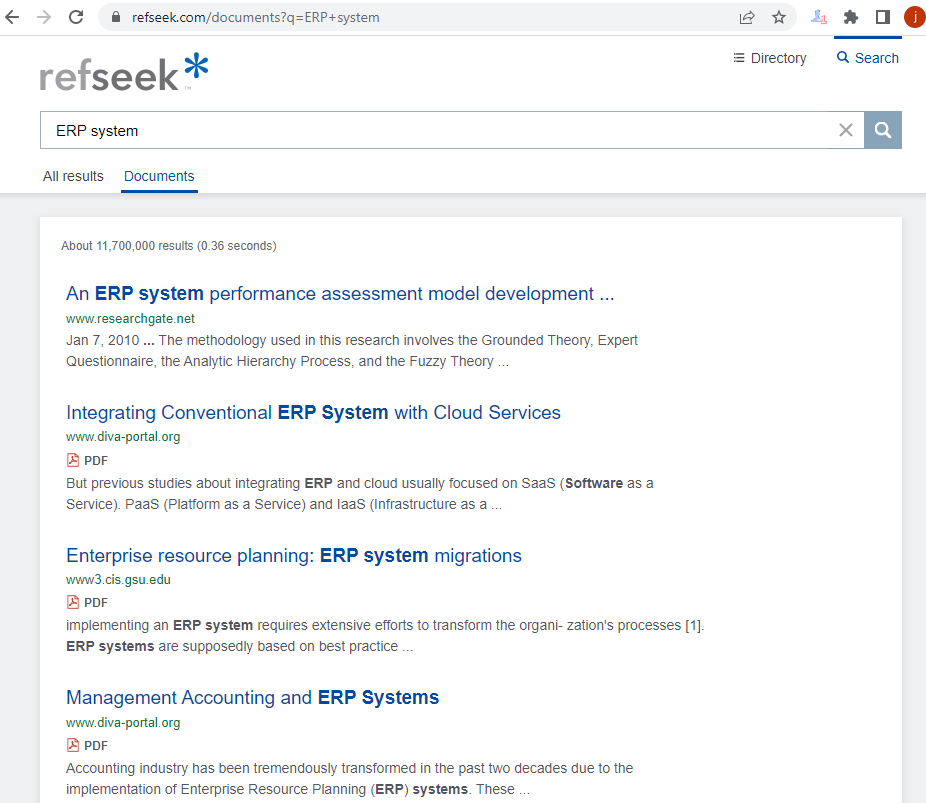Open the profile avatar menu

(915, 17)
